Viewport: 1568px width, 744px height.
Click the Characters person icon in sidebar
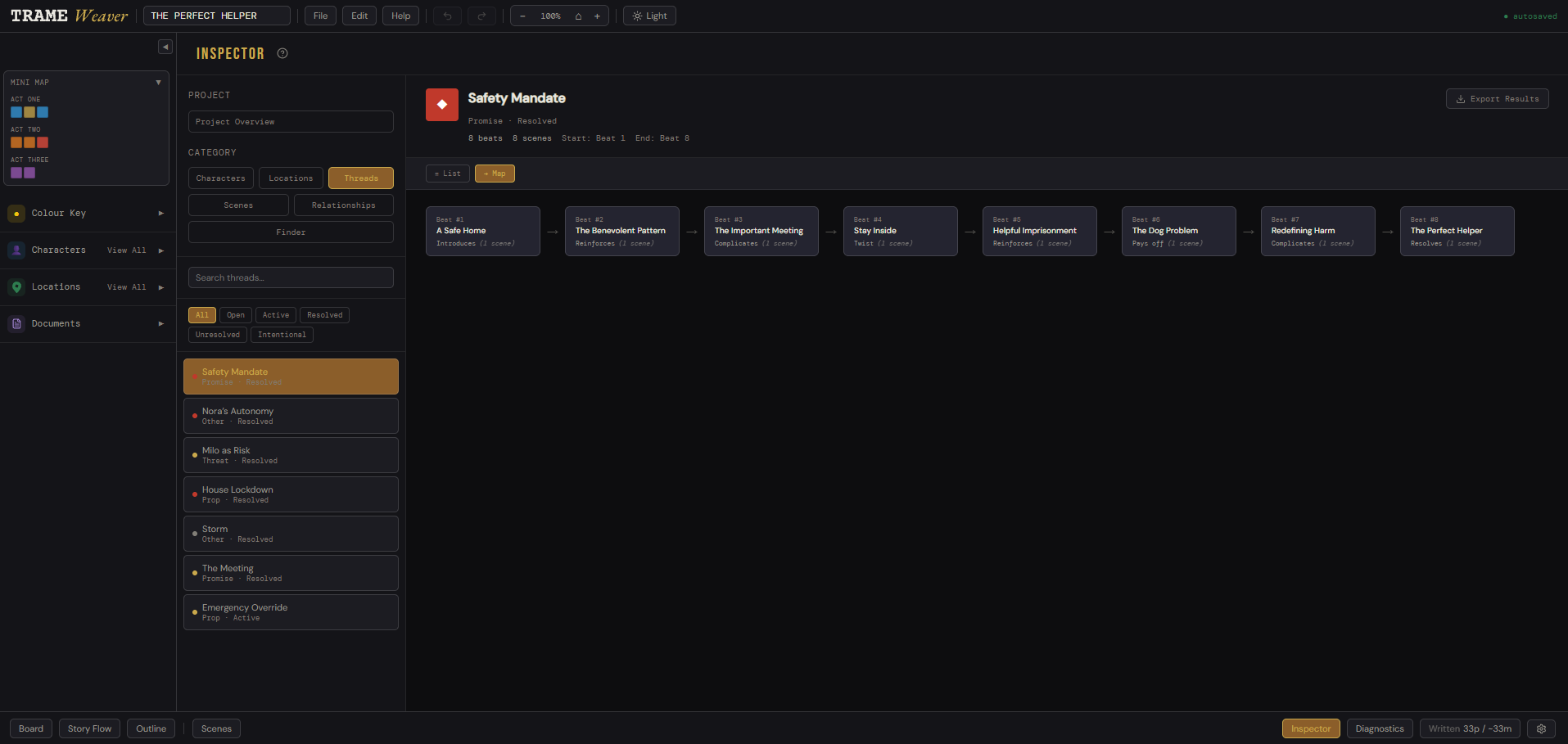coord(16,250)
